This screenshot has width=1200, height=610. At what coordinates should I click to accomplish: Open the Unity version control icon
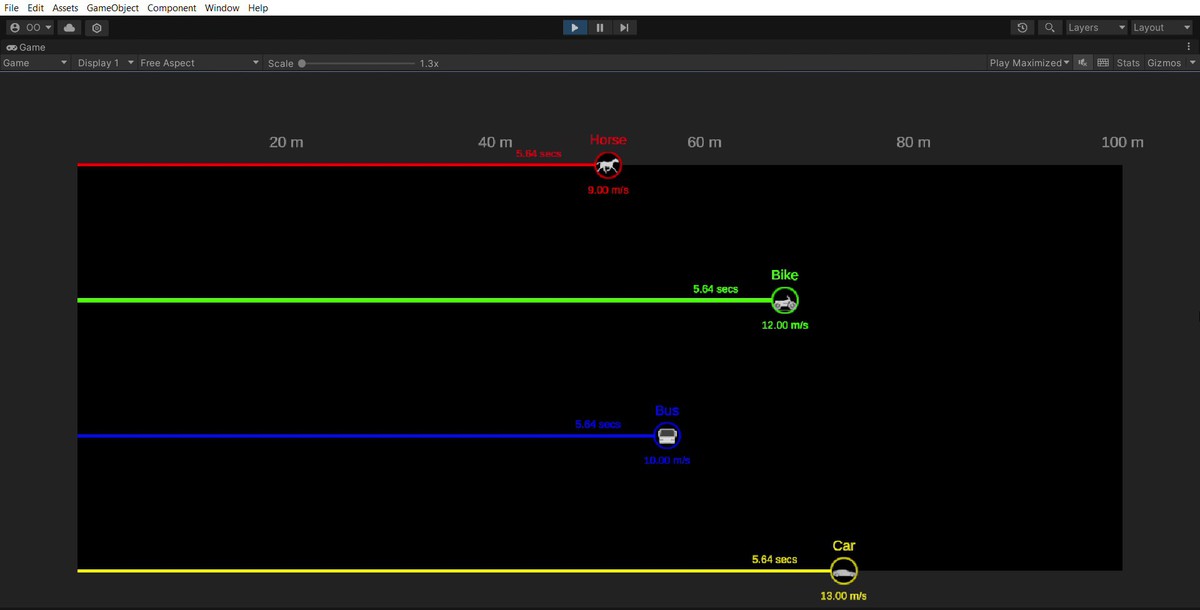pos(97,28)
